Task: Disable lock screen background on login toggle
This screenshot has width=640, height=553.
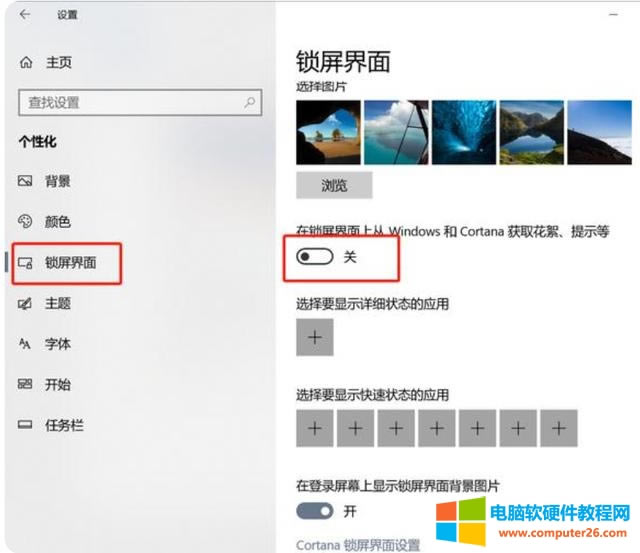Action: [x=315, y=511]
